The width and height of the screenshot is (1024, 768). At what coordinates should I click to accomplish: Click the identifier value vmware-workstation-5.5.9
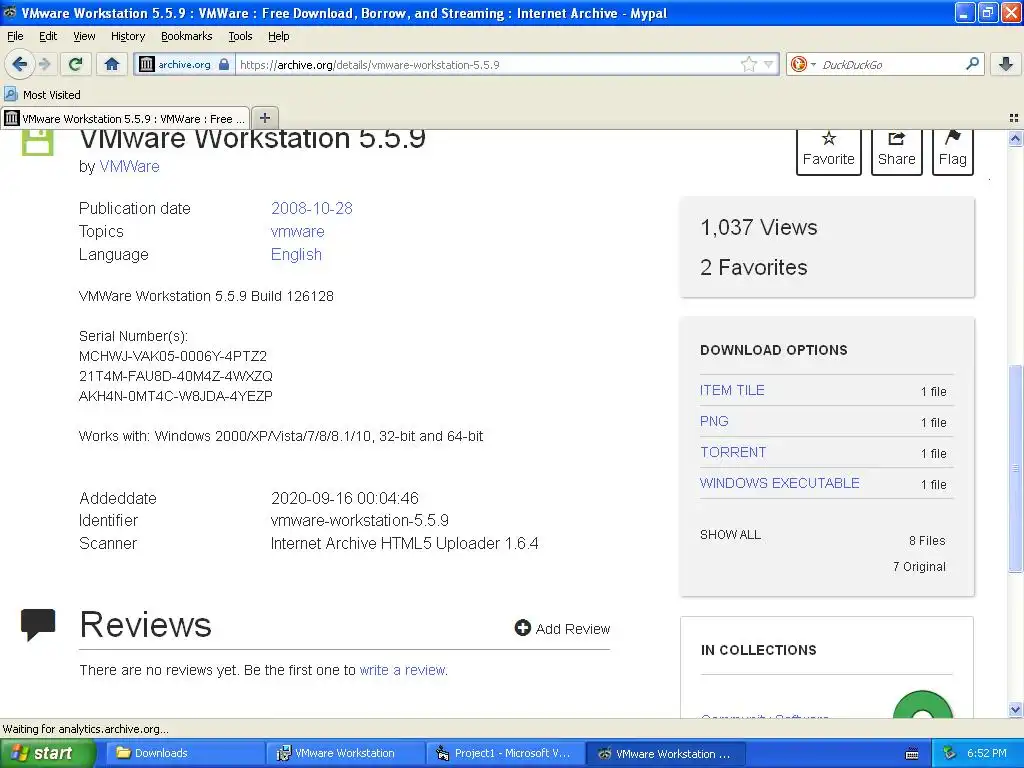(360, 520)
